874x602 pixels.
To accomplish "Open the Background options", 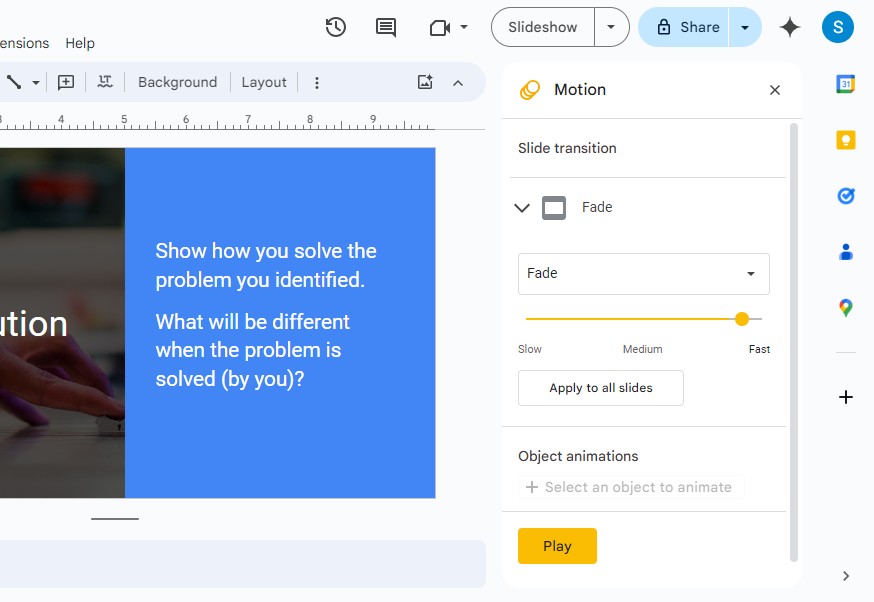I will click(177, 82).
